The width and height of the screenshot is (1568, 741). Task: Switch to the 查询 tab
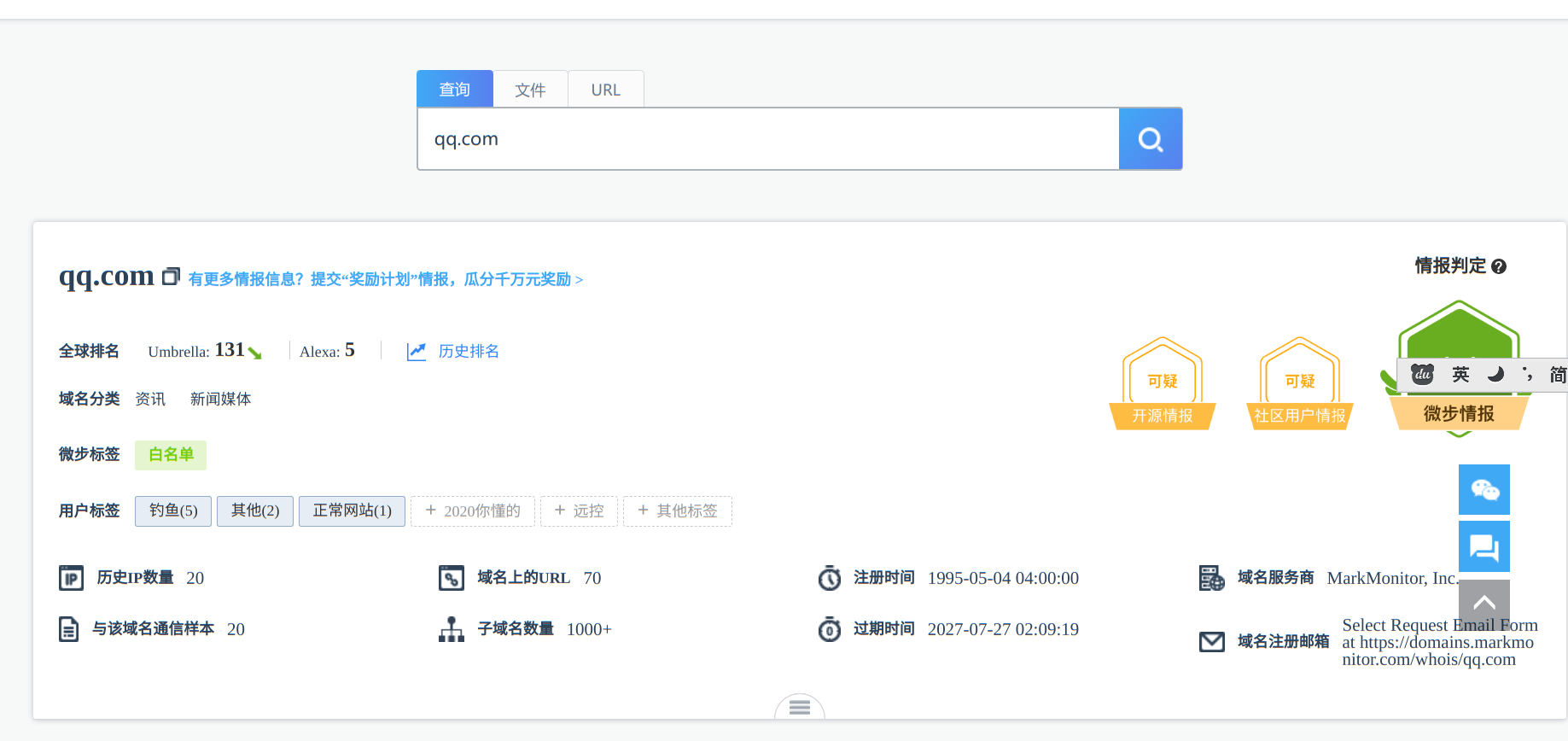point(455,89)
